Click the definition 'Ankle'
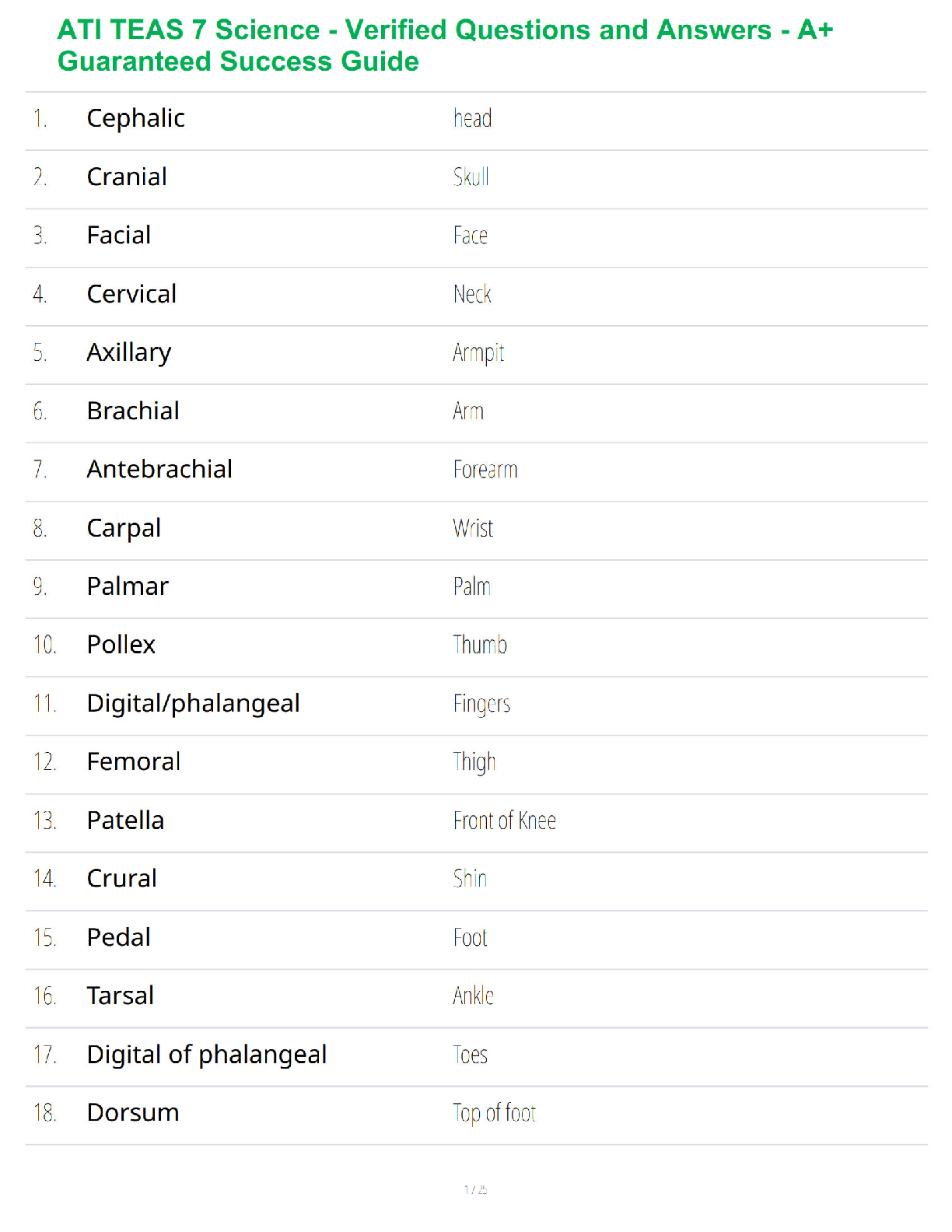 (x=474, y=996)
